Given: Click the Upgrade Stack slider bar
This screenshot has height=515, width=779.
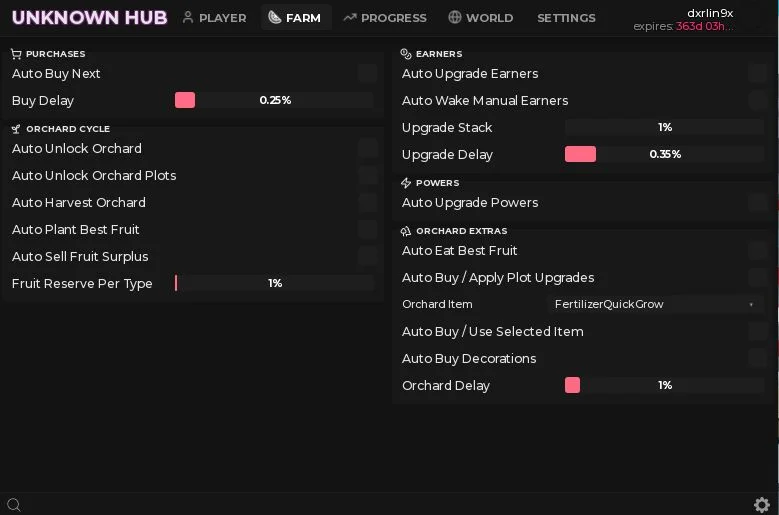Looking at the screenshot, I should click(664, 127).
